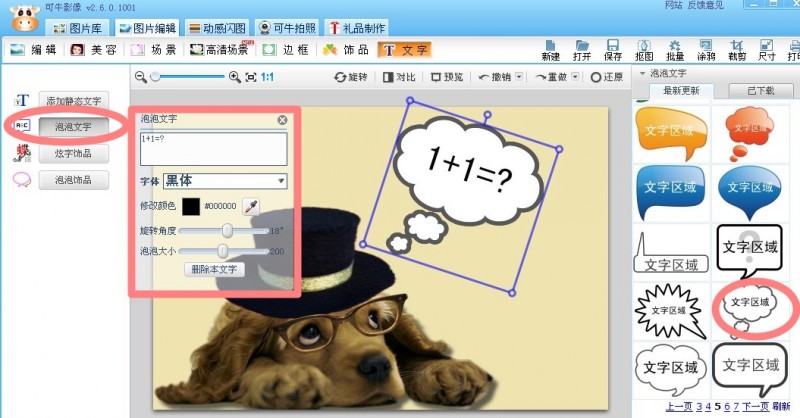Click the 旋转角度 slider handle
This screenshot has width=800, height=418.
(x=227, y=231)
